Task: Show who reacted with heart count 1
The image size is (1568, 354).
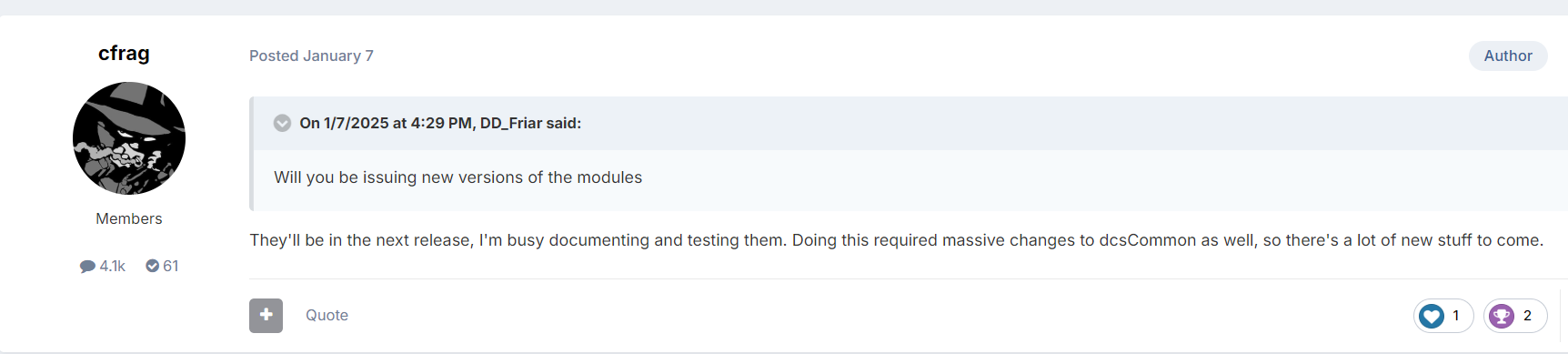Action: [1456, 316]
